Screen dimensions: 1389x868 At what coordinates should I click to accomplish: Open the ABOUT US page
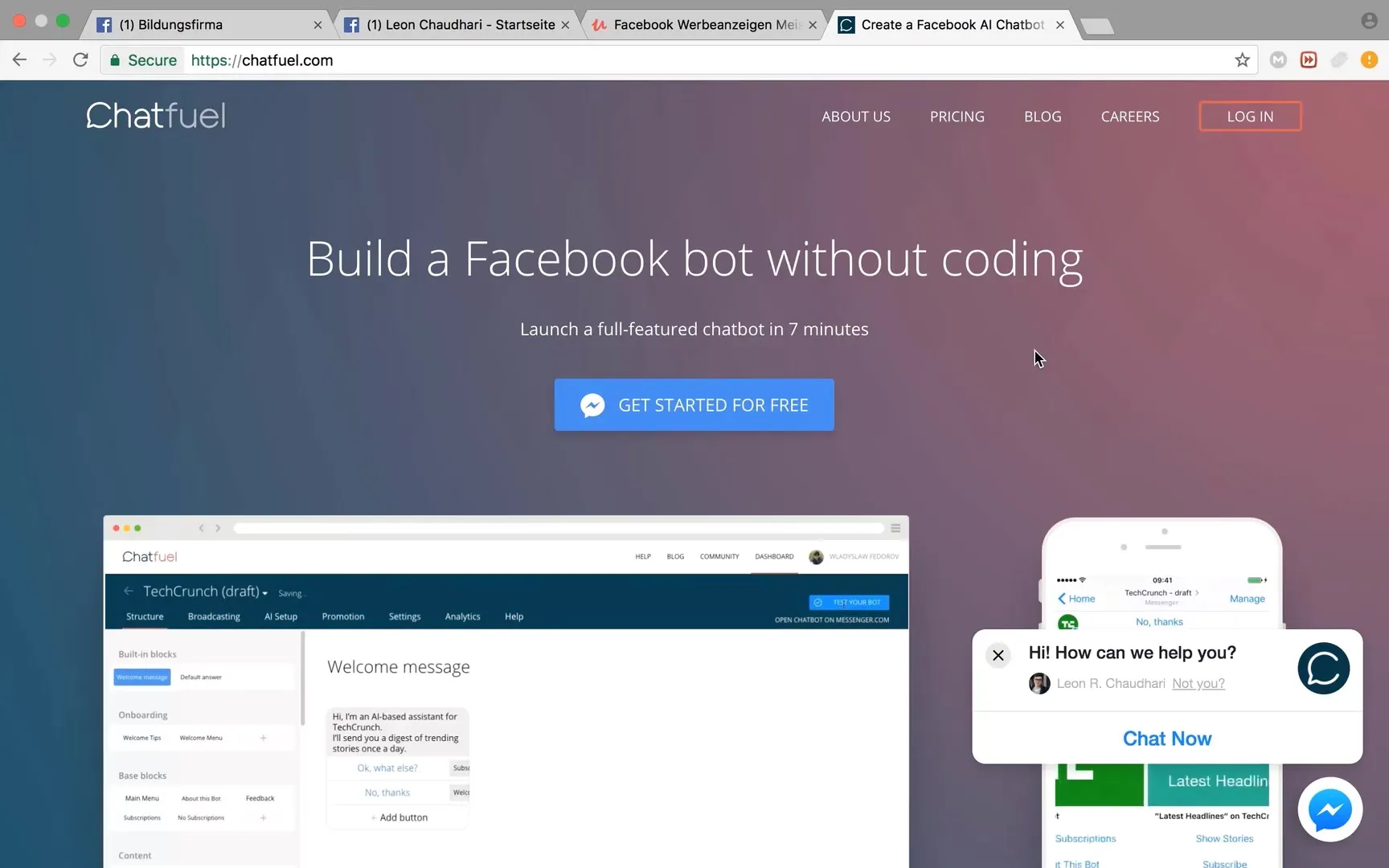coord(856,117)
